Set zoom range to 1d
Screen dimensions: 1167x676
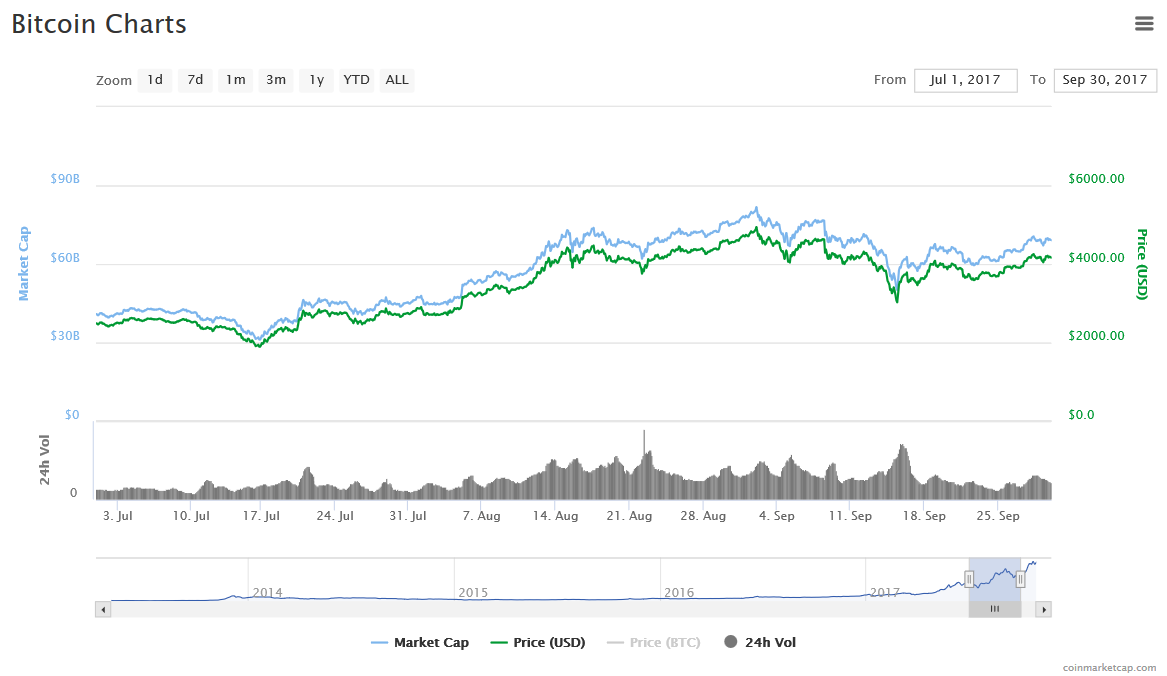(x=155, y=80)
